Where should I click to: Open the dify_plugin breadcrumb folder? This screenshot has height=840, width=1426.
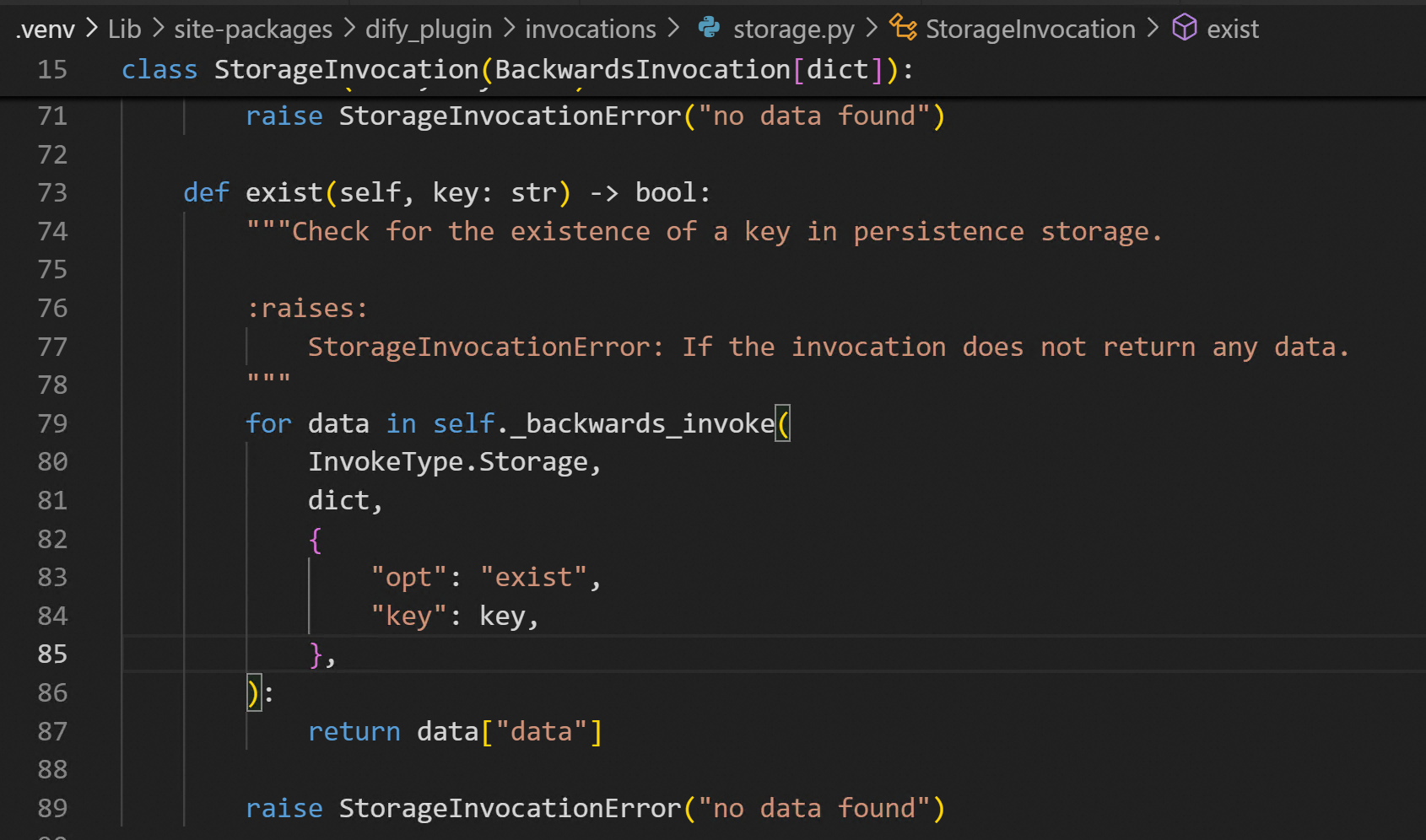[428, 30]
